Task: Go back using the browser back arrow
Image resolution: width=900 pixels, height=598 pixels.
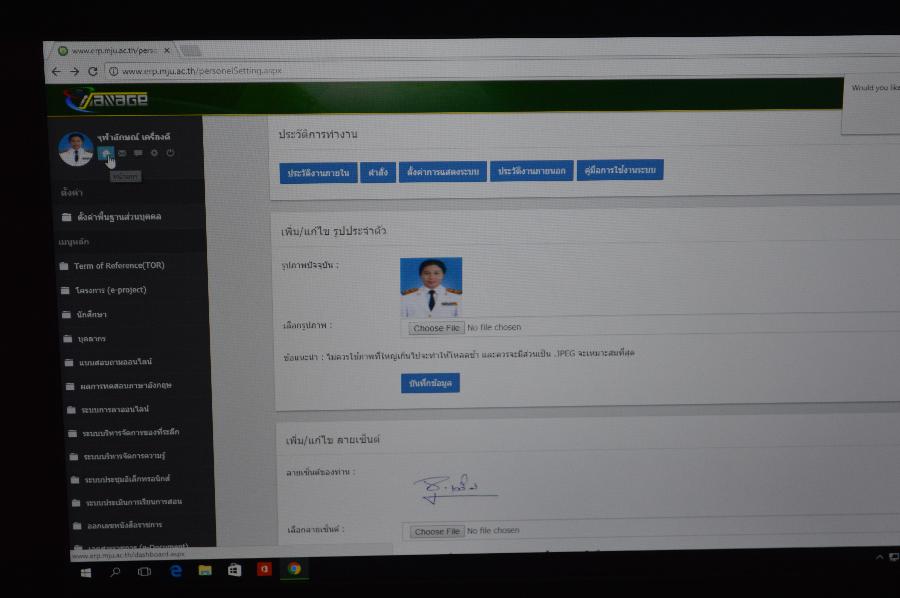Action: [x=56, y=71]
